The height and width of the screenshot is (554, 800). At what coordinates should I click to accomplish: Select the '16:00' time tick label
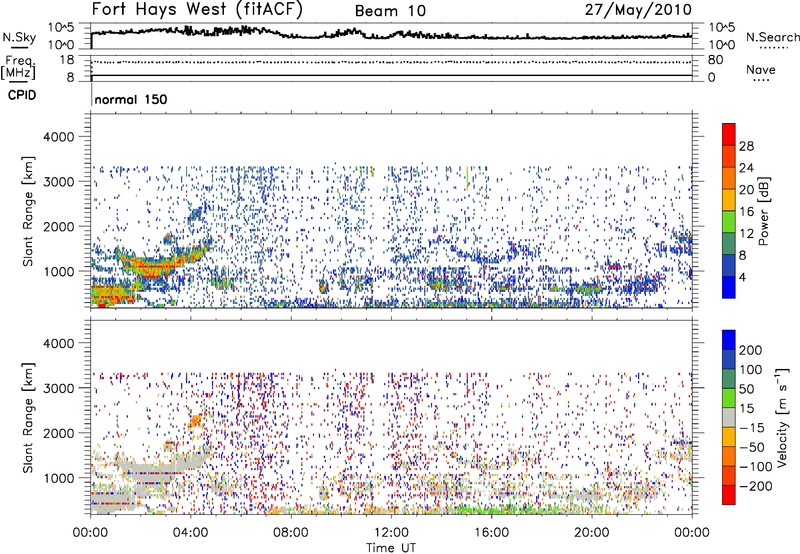(491, 533)
